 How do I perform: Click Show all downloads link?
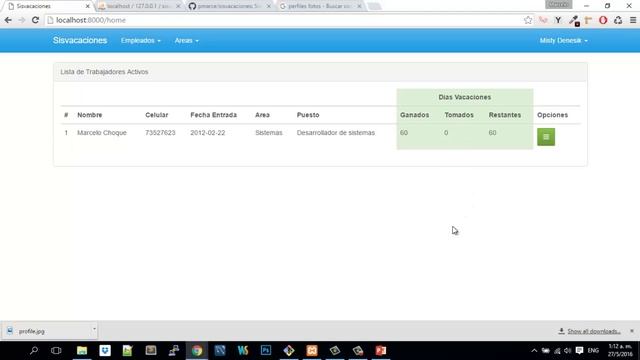(x=593, y=331)
